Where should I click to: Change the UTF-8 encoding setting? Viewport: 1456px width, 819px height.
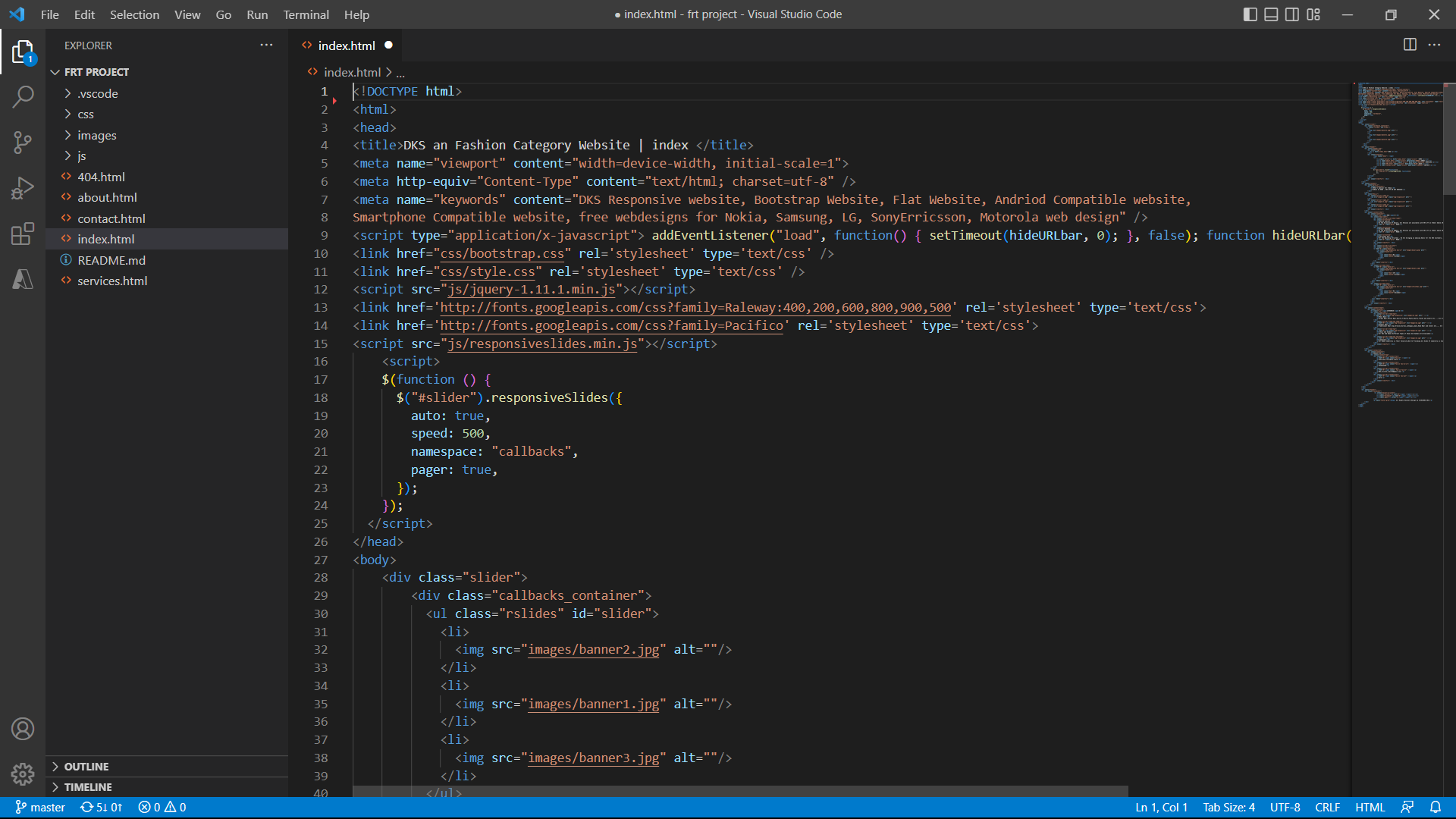[1285, 807]
